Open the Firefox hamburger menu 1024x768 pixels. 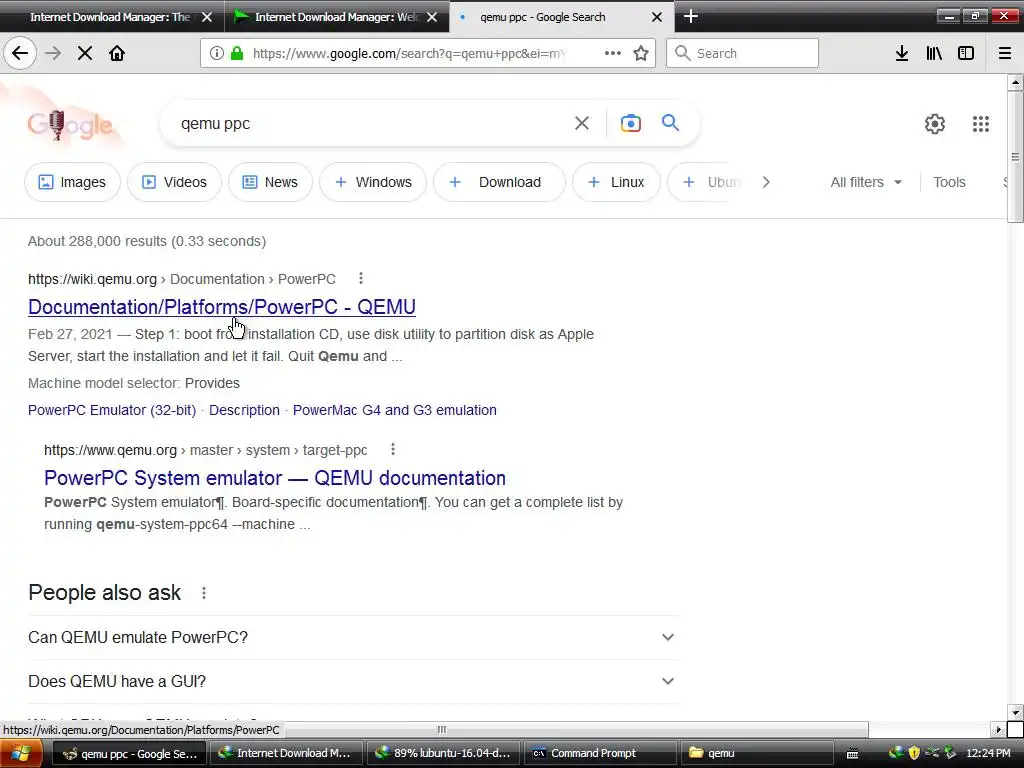tap(1005, 54)
